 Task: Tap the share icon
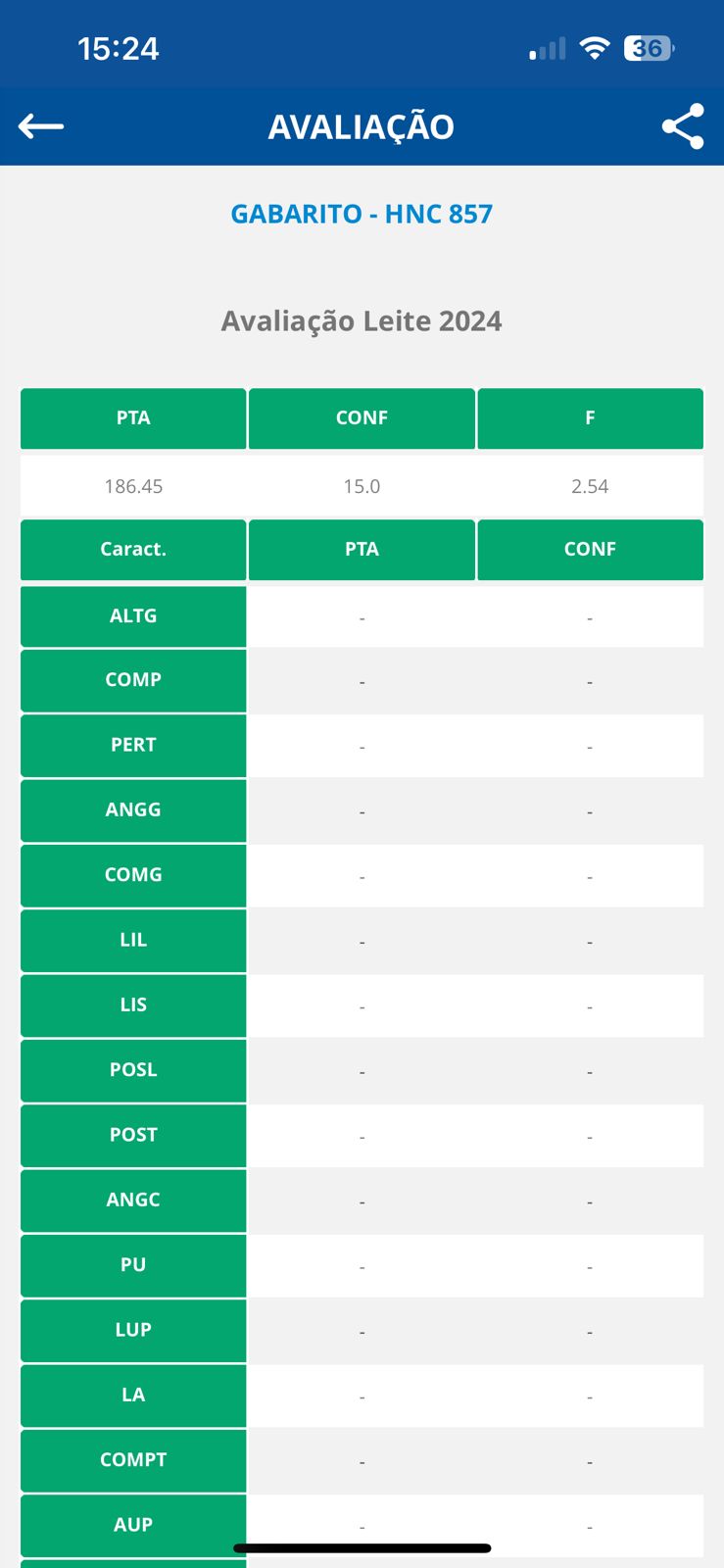tap(683, 126)
